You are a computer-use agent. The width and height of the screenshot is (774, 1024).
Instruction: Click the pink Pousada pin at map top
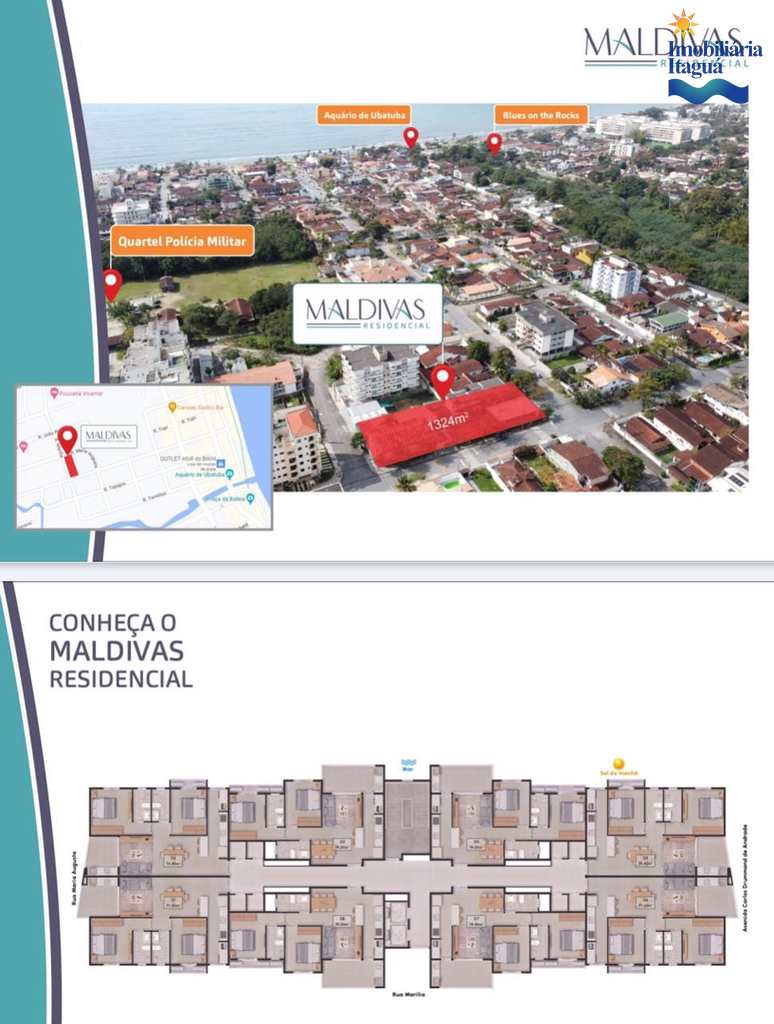(x=54, y=393)
